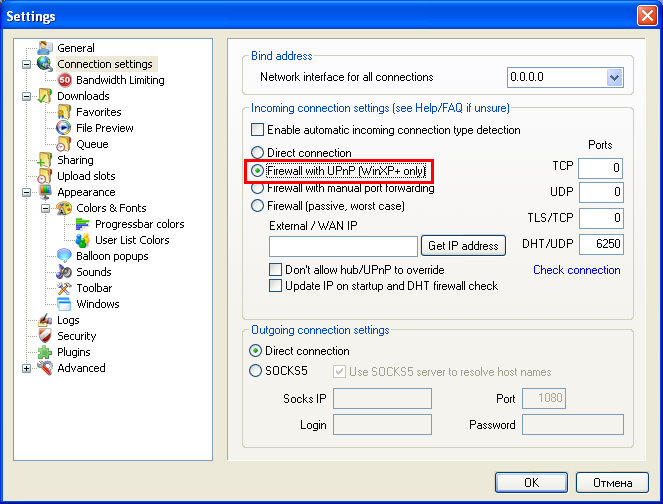Close the Settings dialog window

pos(647,16)
